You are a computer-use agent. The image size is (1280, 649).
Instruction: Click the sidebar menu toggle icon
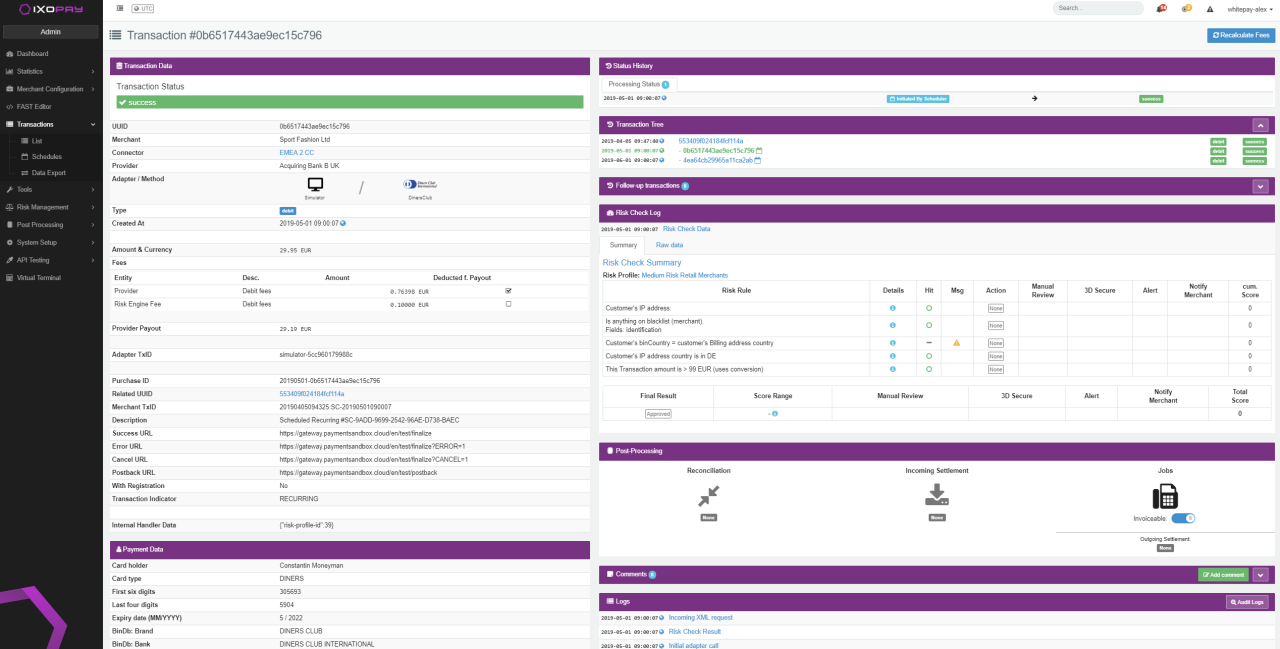pos(120,8)
